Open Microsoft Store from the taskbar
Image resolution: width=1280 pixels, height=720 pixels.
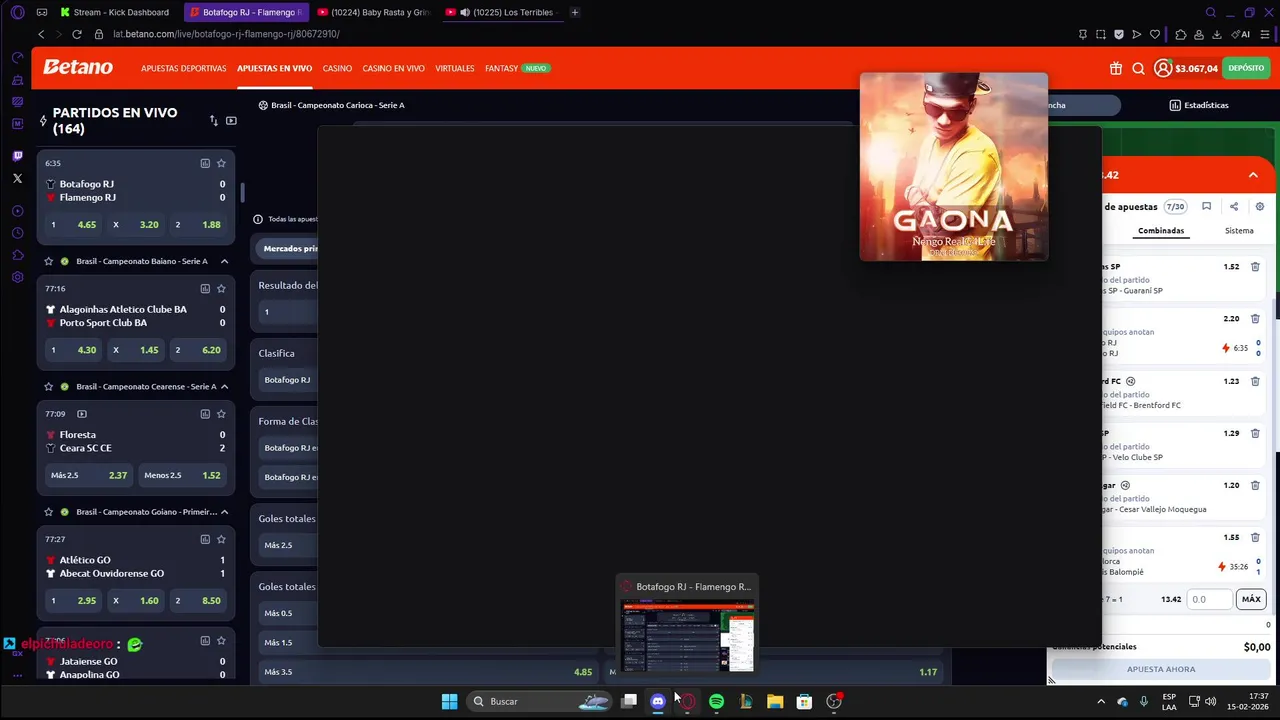804,701
